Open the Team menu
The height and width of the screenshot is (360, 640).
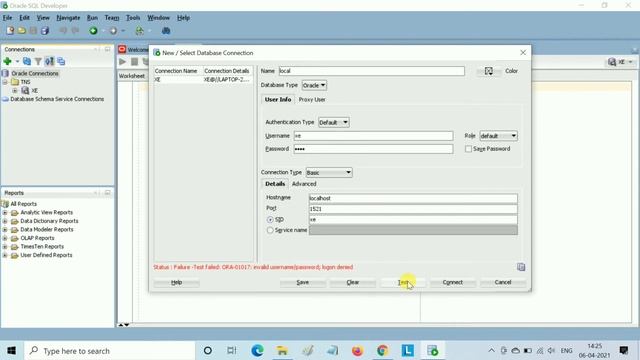(x=112, y=18)
